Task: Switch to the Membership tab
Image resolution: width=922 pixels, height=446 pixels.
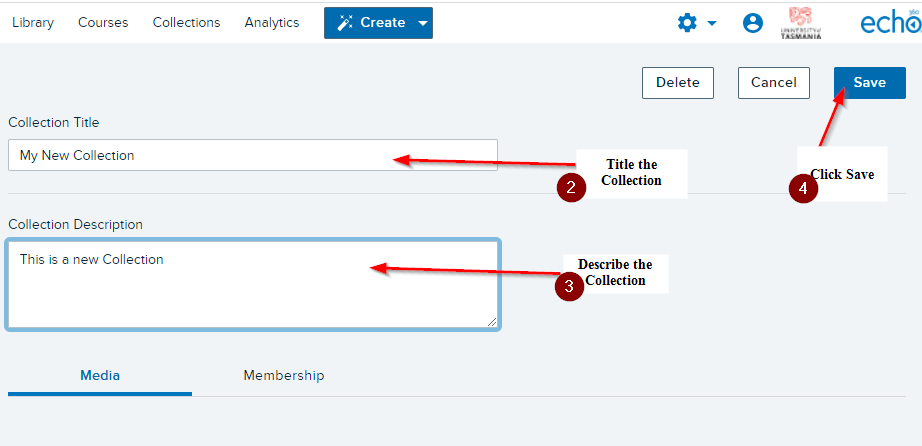Action: coord(284,375)
